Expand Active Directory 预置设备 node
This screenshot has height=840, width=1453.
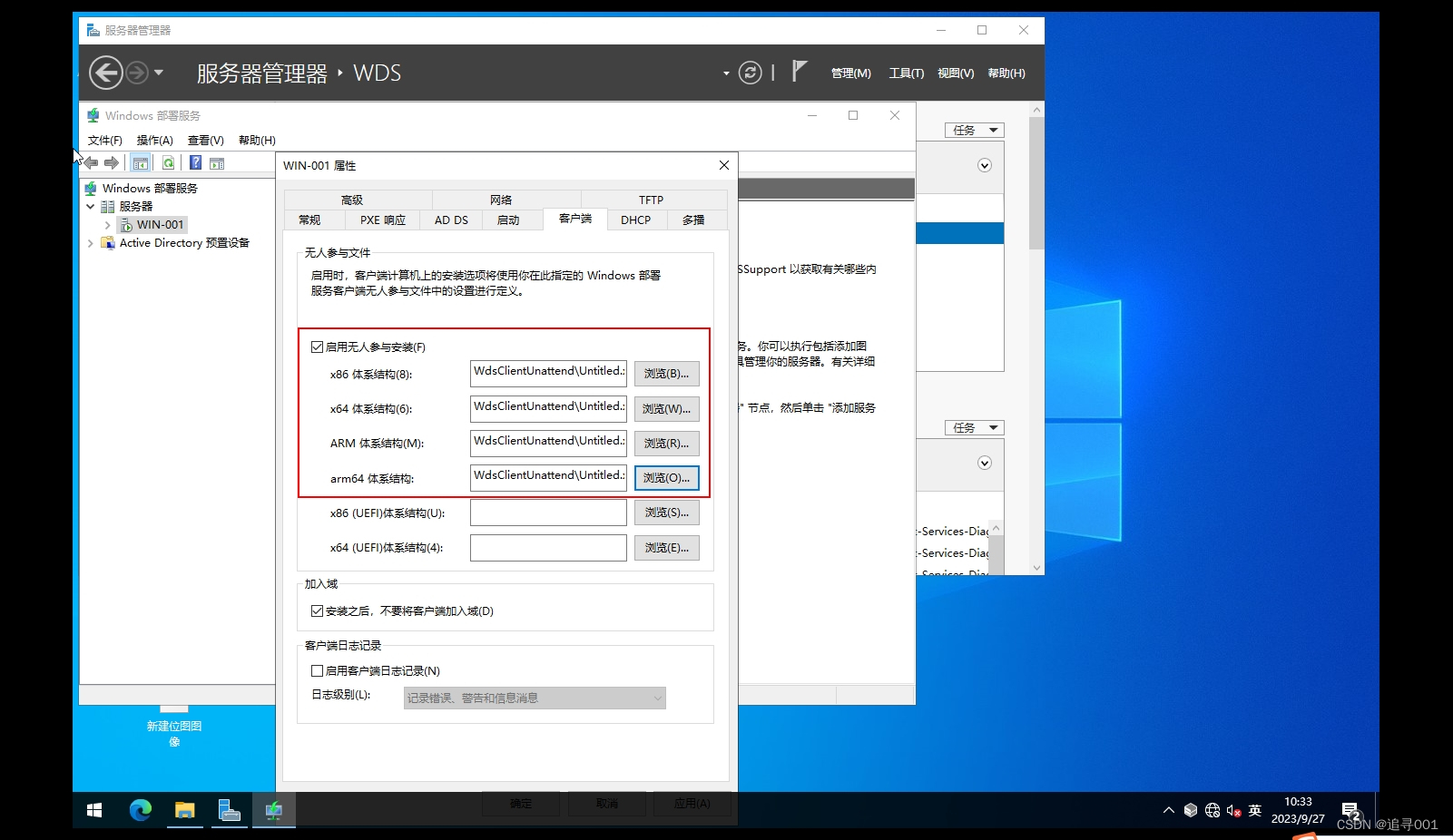click(x=91, y=243)
